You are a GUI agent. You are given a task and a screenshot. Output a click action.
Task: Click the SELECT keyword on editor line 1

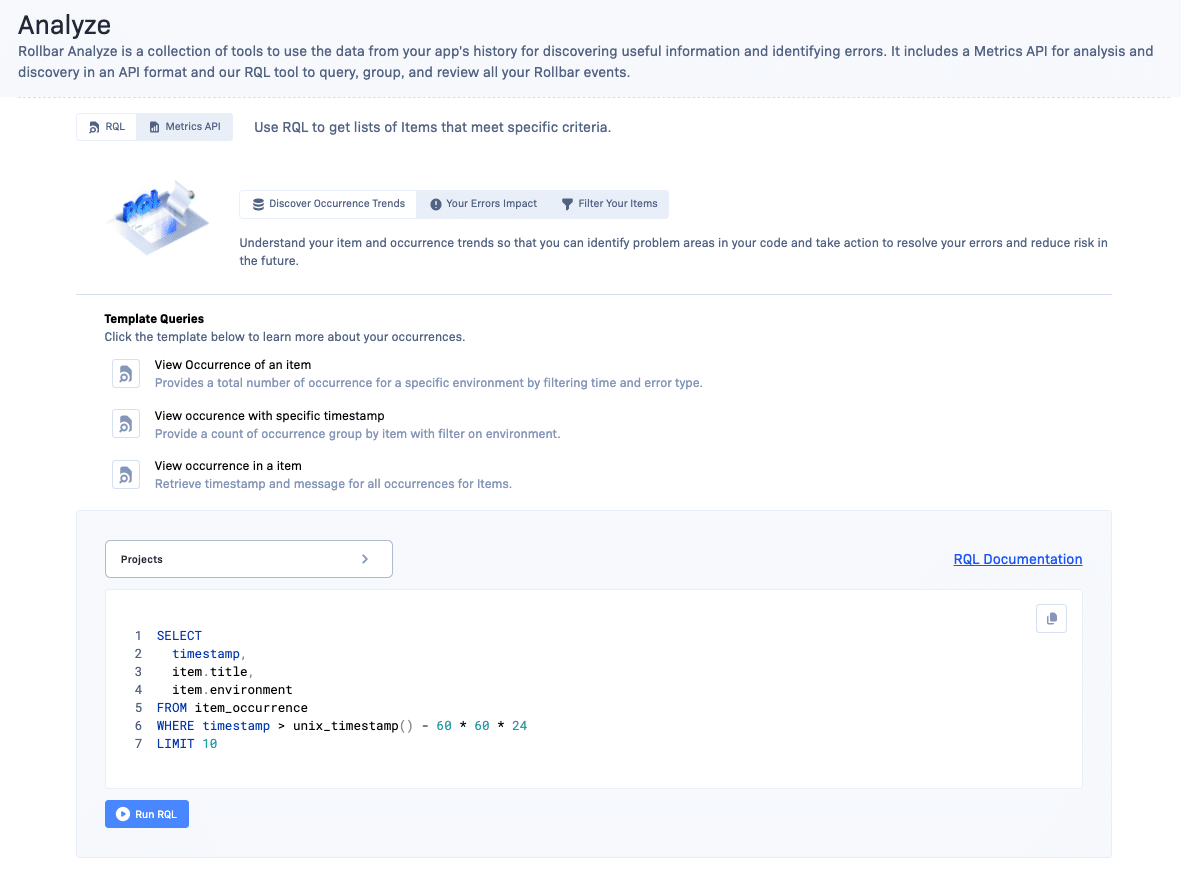pos(179,636)
